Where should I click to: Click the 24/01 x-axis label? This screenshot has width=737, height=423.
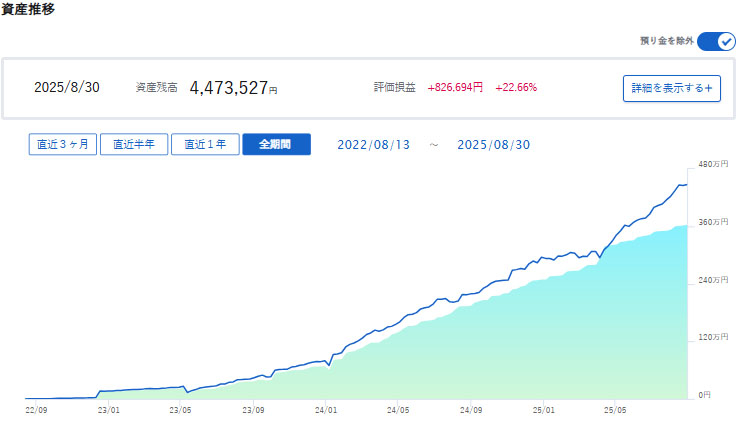(x=326, y=409)
